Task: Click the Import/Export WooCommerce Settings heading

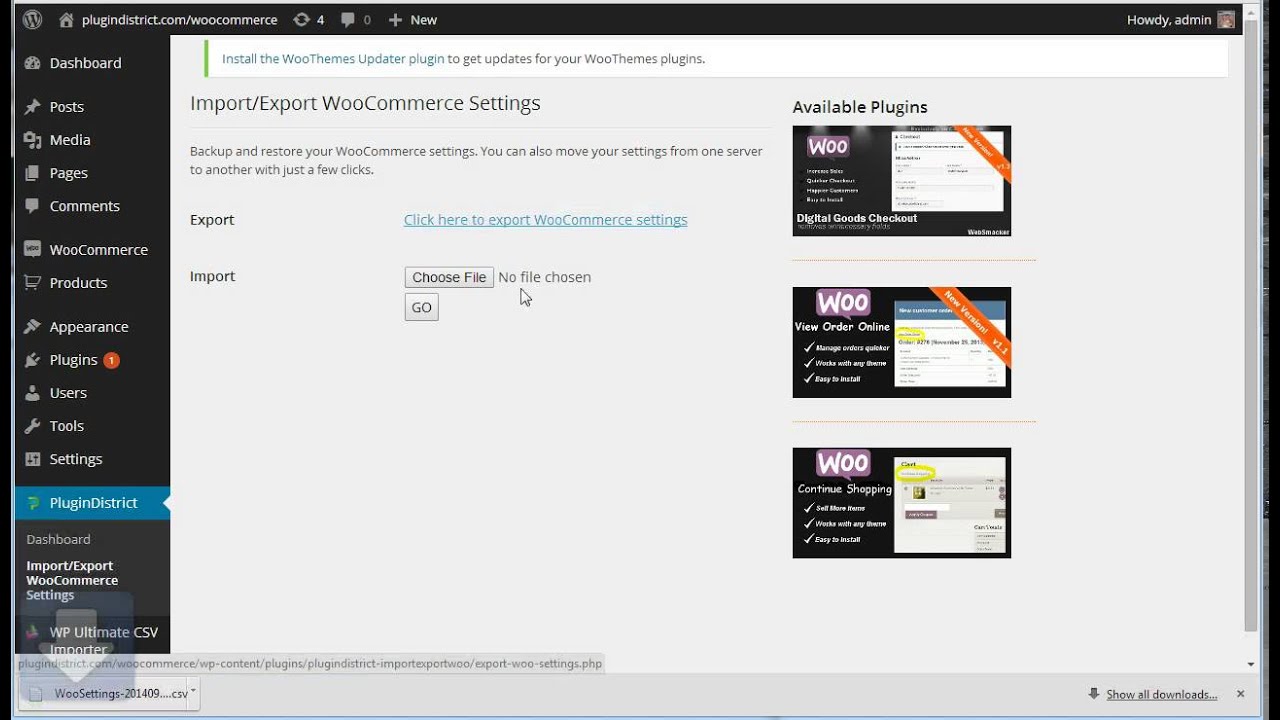Action: click(x=365, y=103)
